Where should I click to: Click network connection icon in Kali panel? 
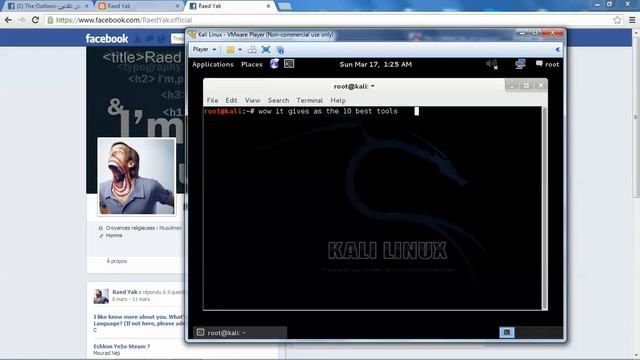pos(520,64)
